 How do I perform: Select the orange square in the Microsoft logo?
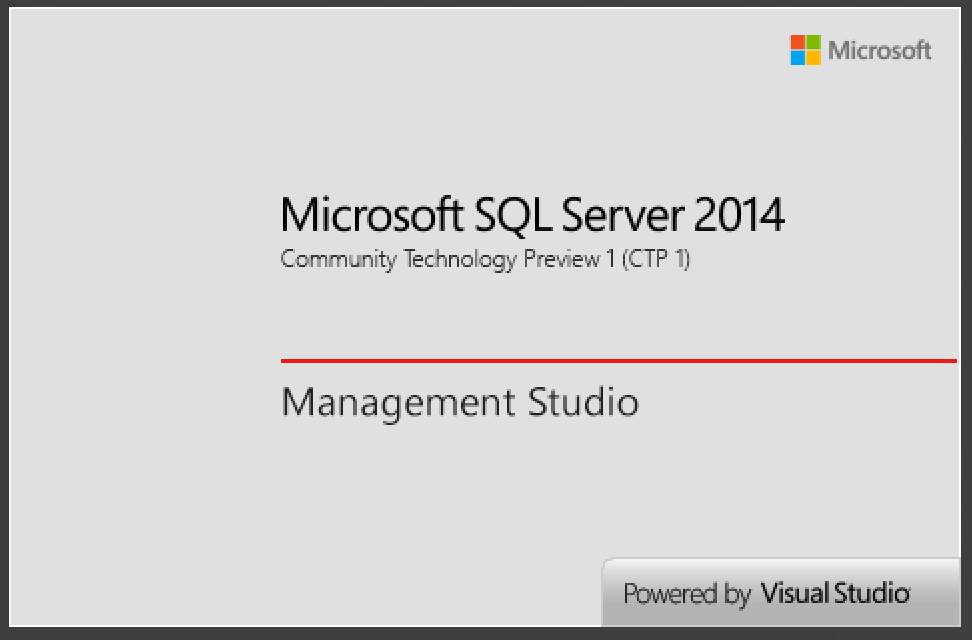click(798, 42)
